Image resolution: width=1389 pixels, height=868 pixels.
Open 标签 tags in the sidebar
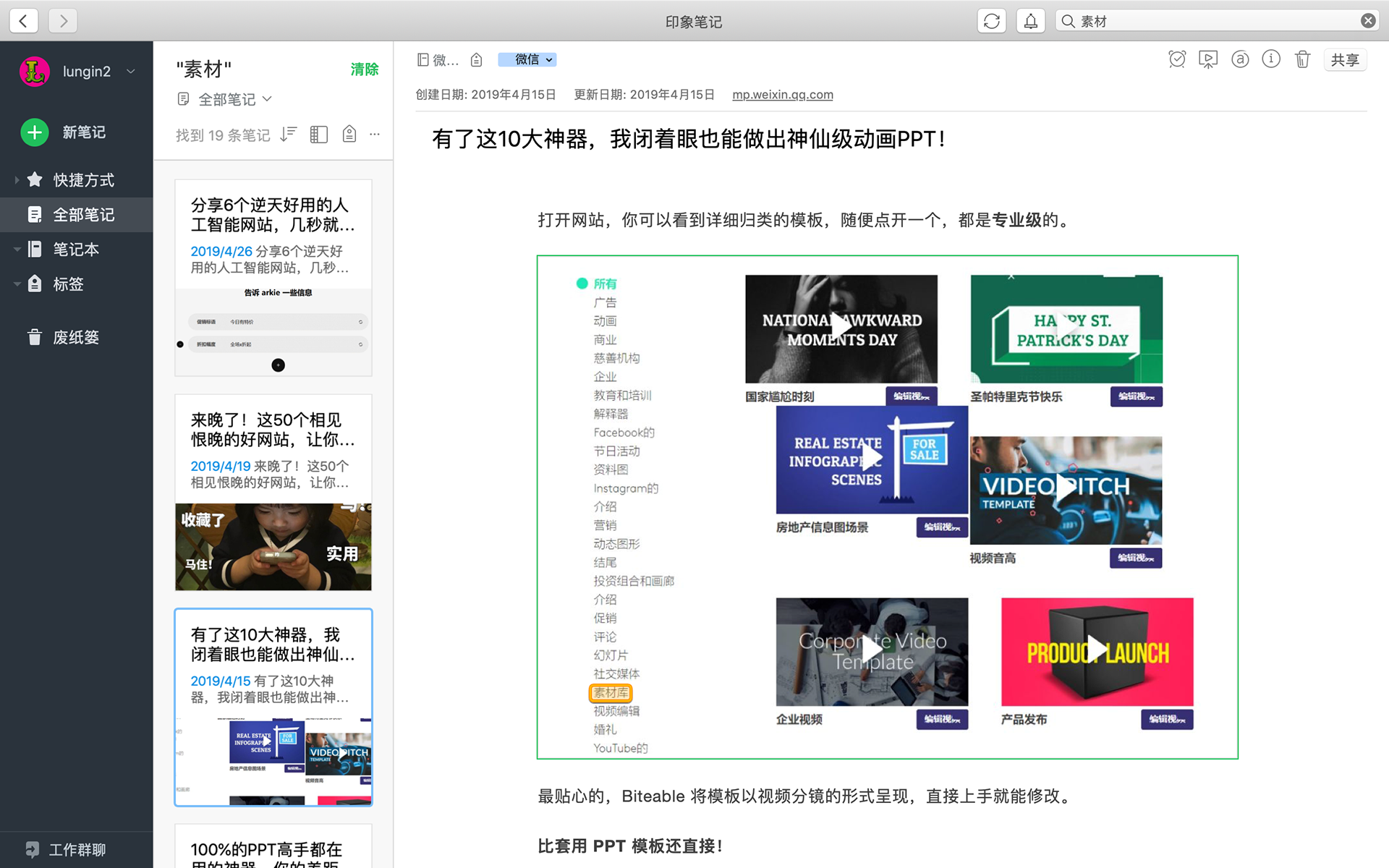(x=69, y=284)
